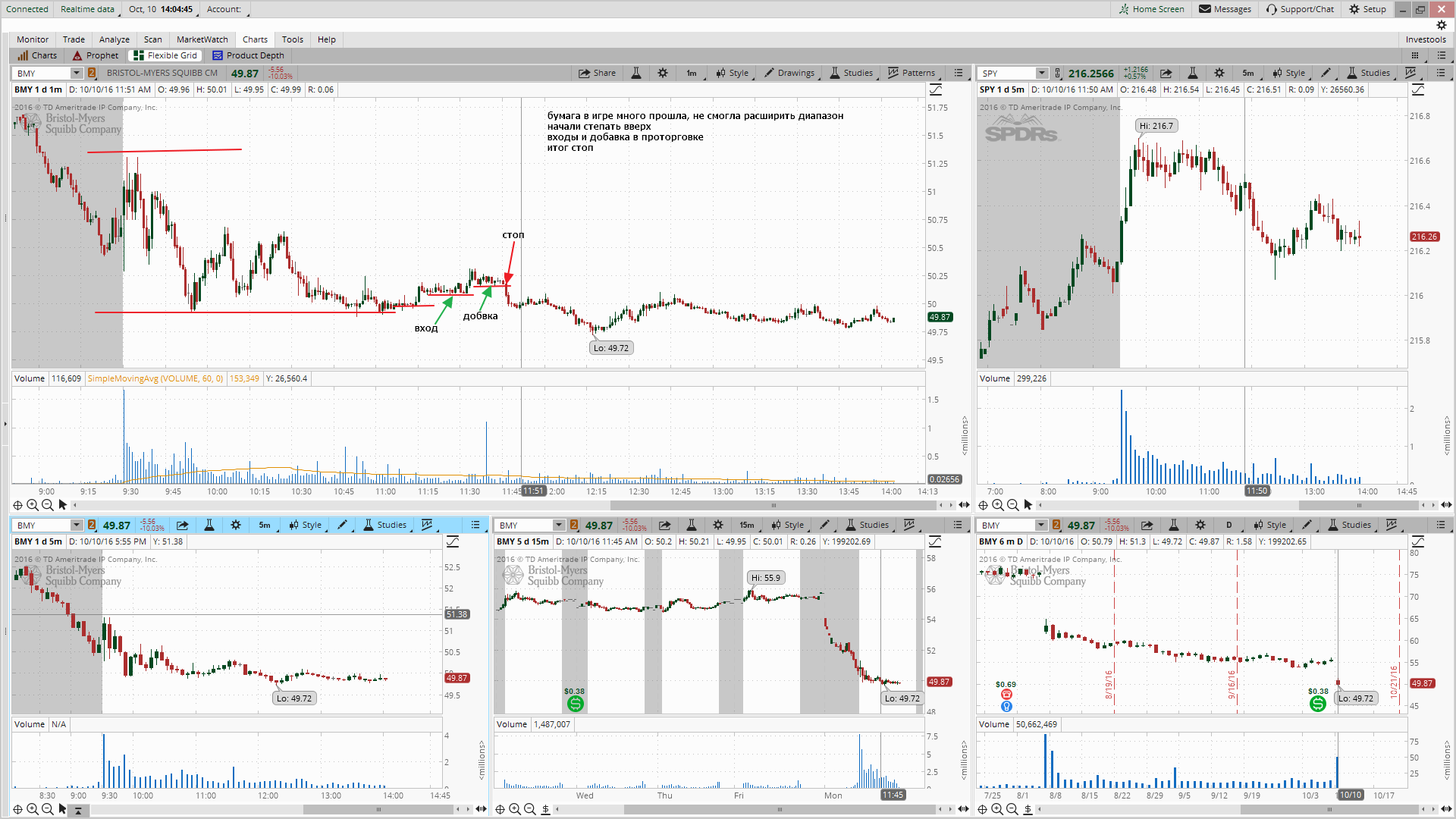Click the horizontal scrollbar under BMY 15m chart
The height and width of the screenshot is (819, 1456).
[780, 809]
